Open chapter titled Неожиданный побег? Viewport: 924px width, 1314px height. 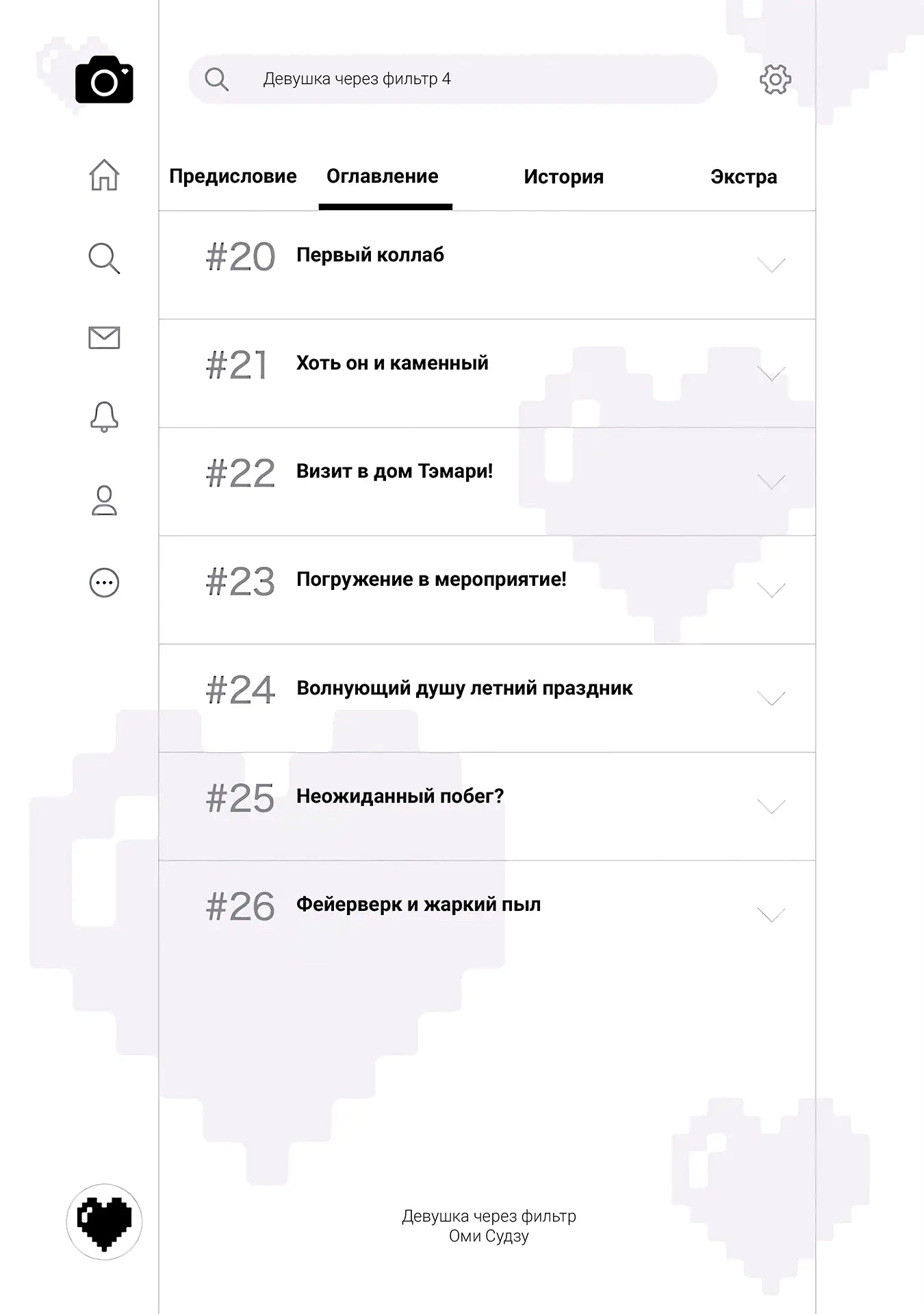click(x=400, y=797)
